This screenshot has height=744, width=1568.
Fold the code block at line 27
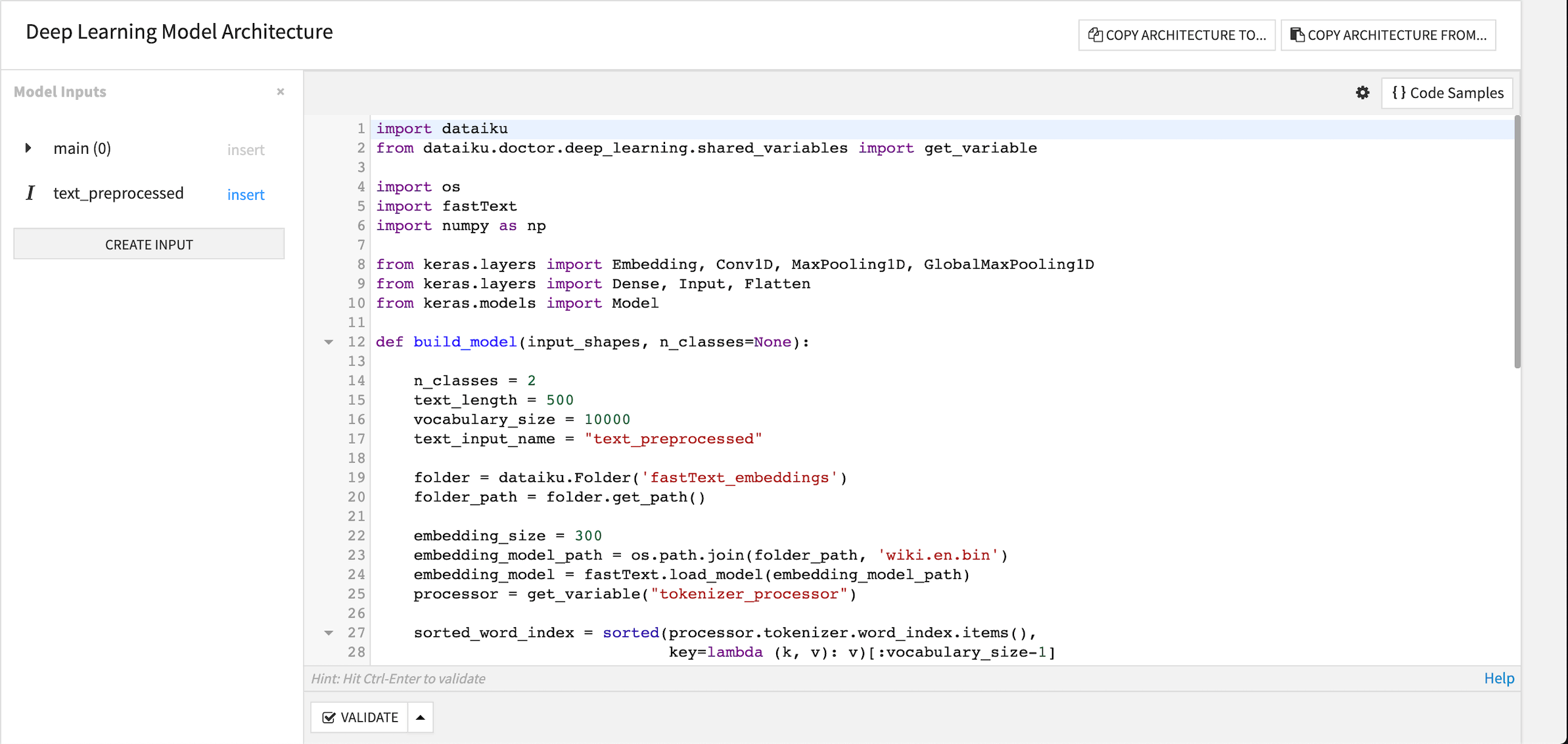[329, 633]
